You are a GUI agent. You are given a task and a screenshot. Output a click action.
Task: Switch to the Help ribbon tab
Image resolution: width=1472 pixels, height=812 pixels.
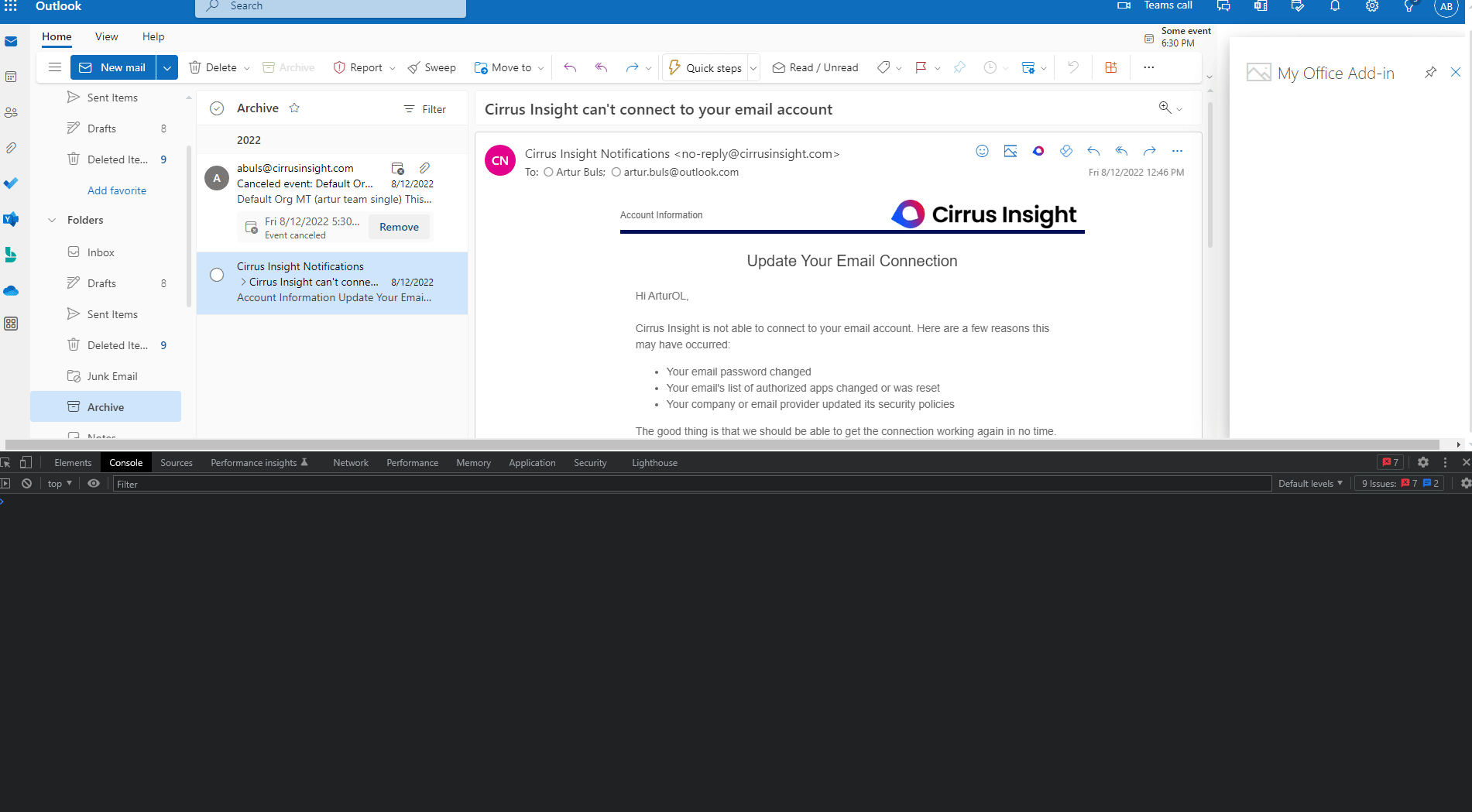[x=153, y=36]
